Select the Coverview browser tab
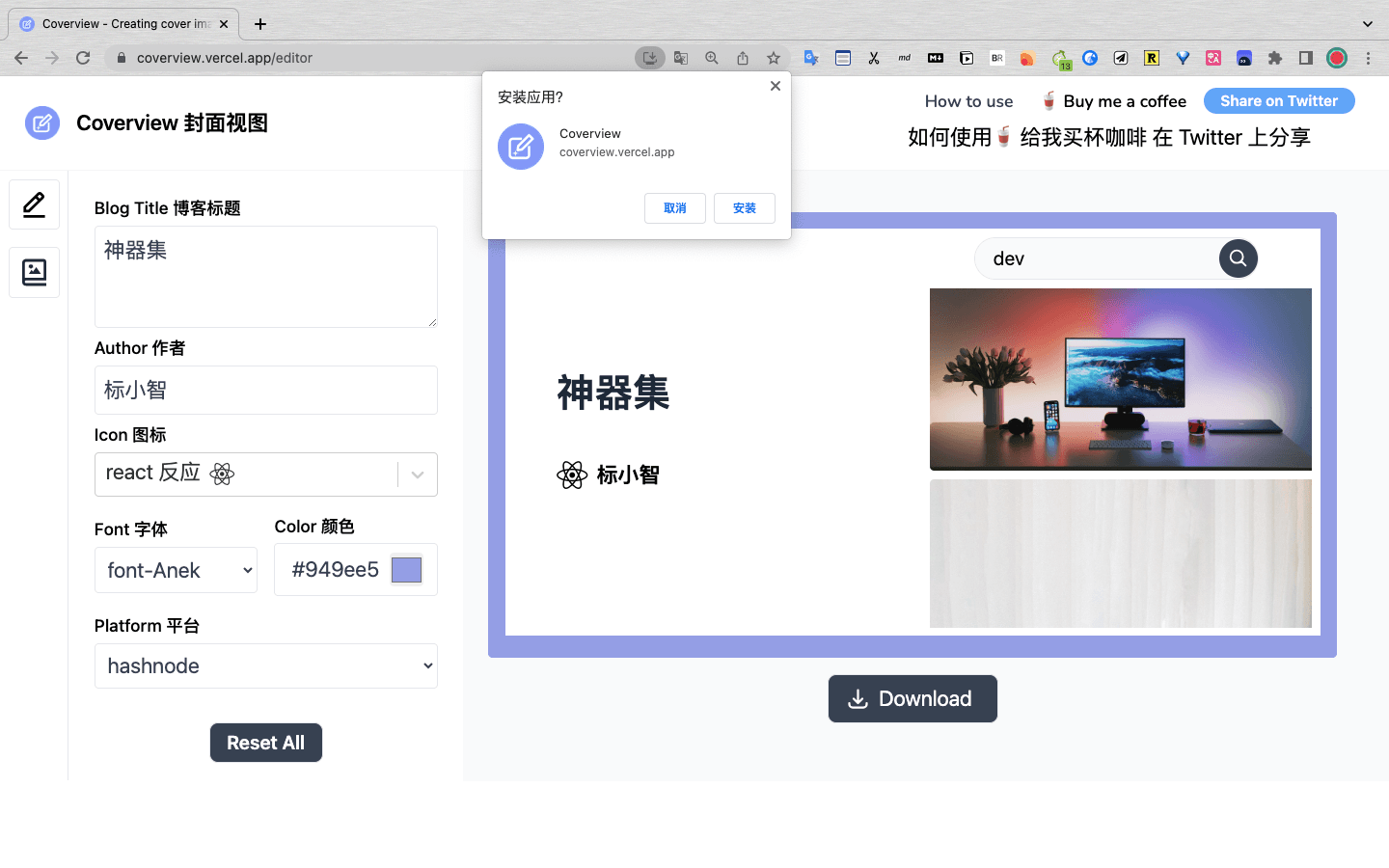 pos(123,24)
